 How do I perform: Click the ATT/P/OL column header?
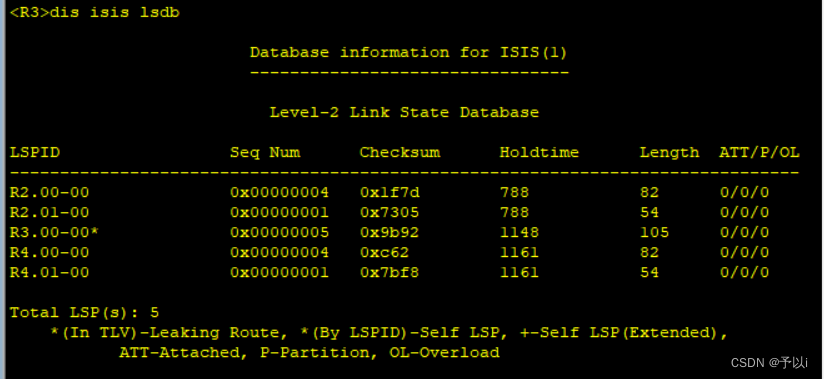(x=759, y=152)
